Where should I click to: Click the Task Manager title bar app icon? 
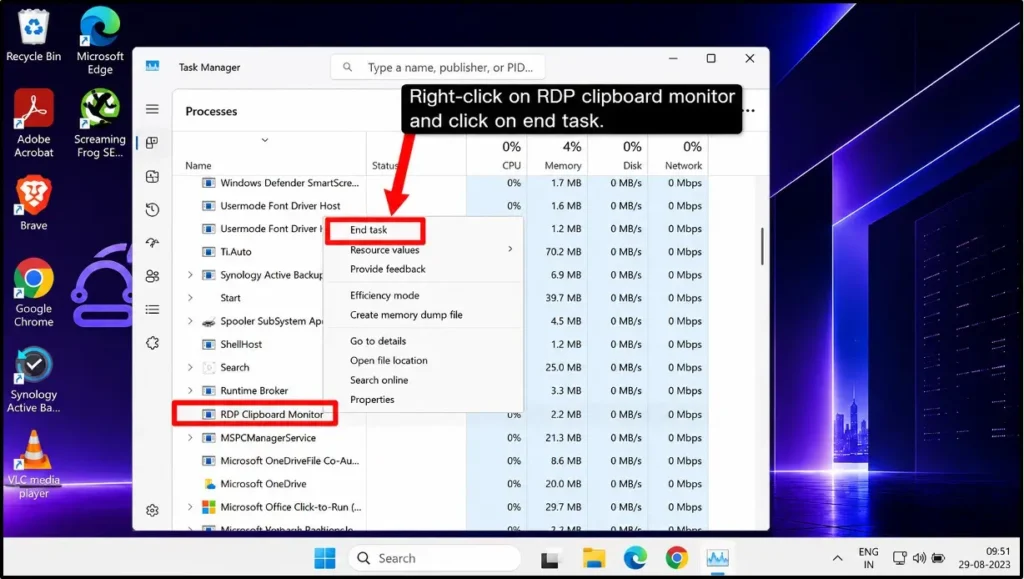coord(152,67)
